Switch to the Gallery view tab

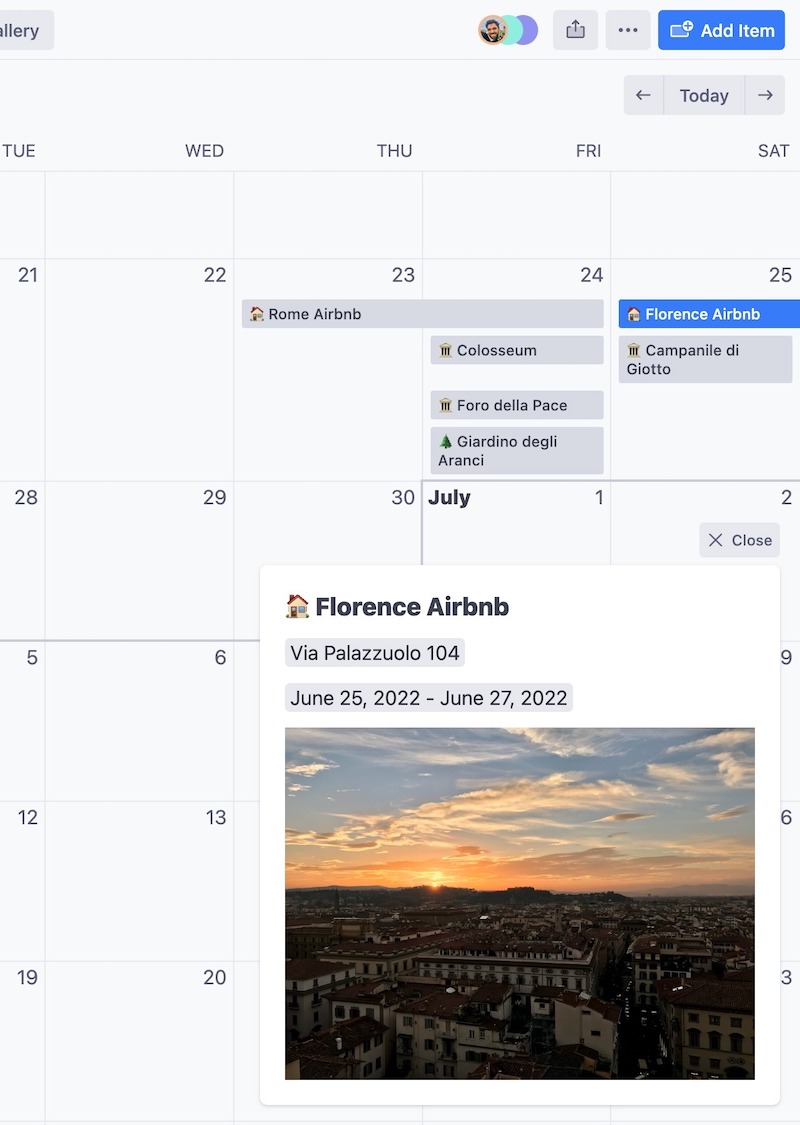(22, 30)
